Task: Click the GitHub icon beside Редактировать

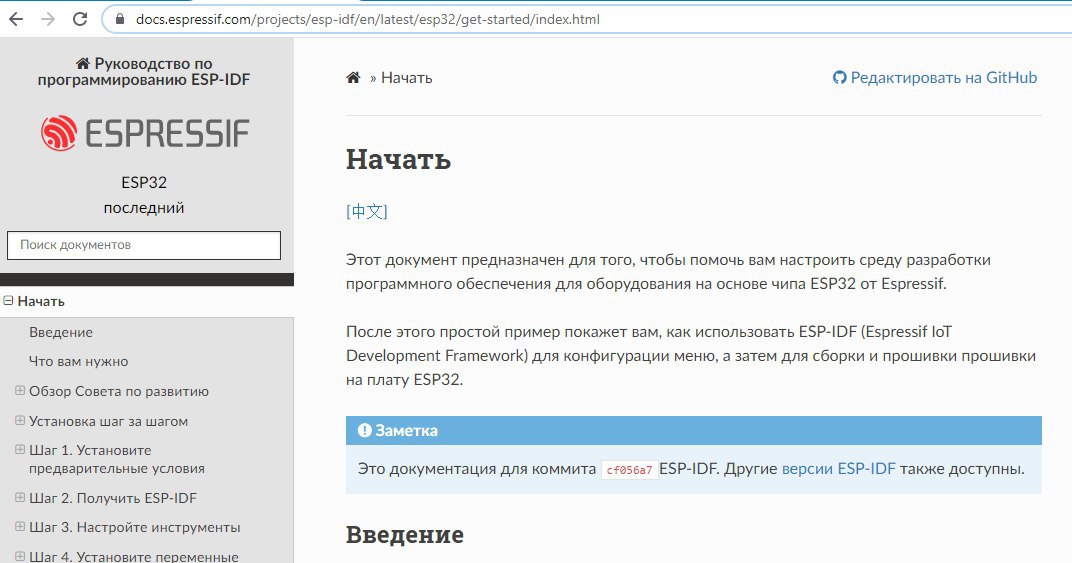Action: click(840, 78)
